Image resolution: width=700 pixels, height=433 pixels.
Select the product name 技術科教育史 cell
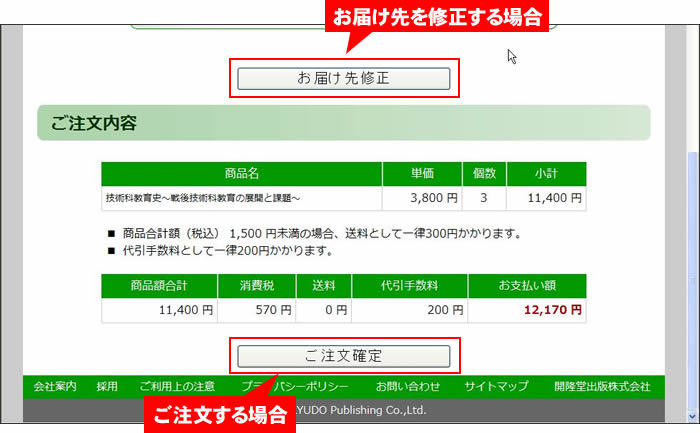coord(242,198)
